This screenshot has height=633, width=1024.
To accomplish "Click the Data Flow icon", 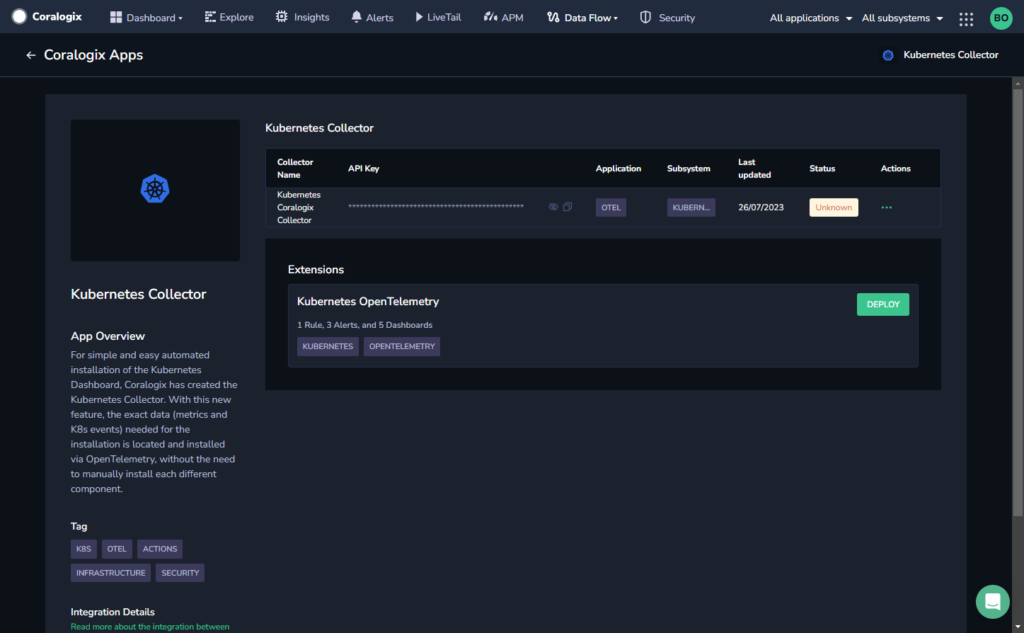I will (x=553, y=17).
